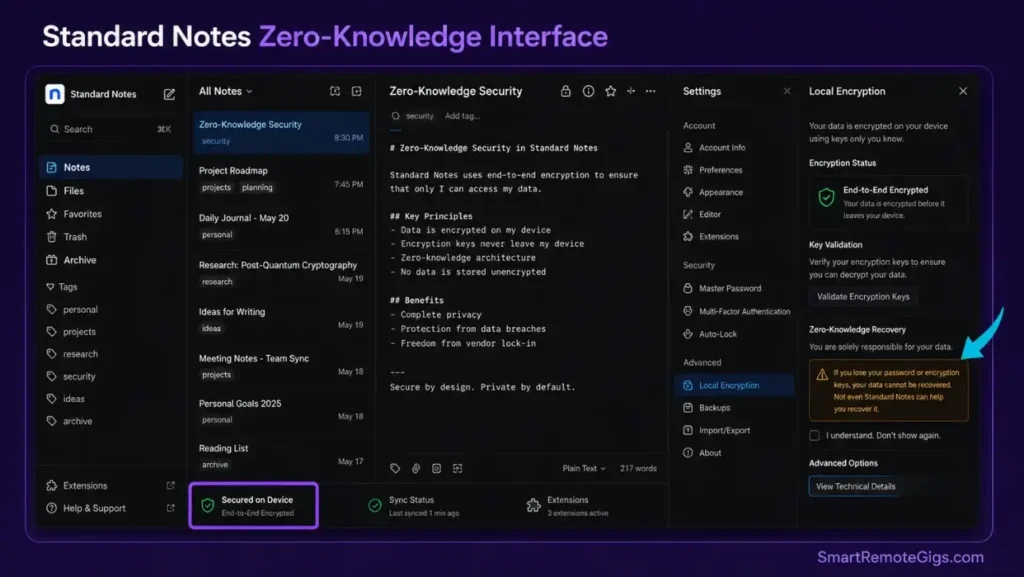
Task: Open Backups settings
Action: coord(707,407)
